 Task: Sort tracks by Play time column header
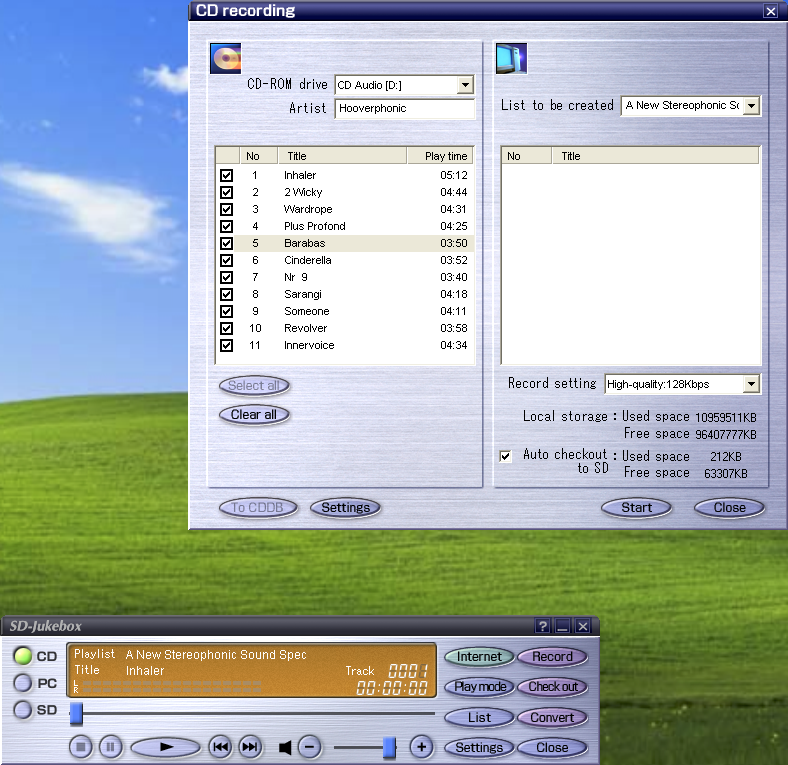(439, 156)
